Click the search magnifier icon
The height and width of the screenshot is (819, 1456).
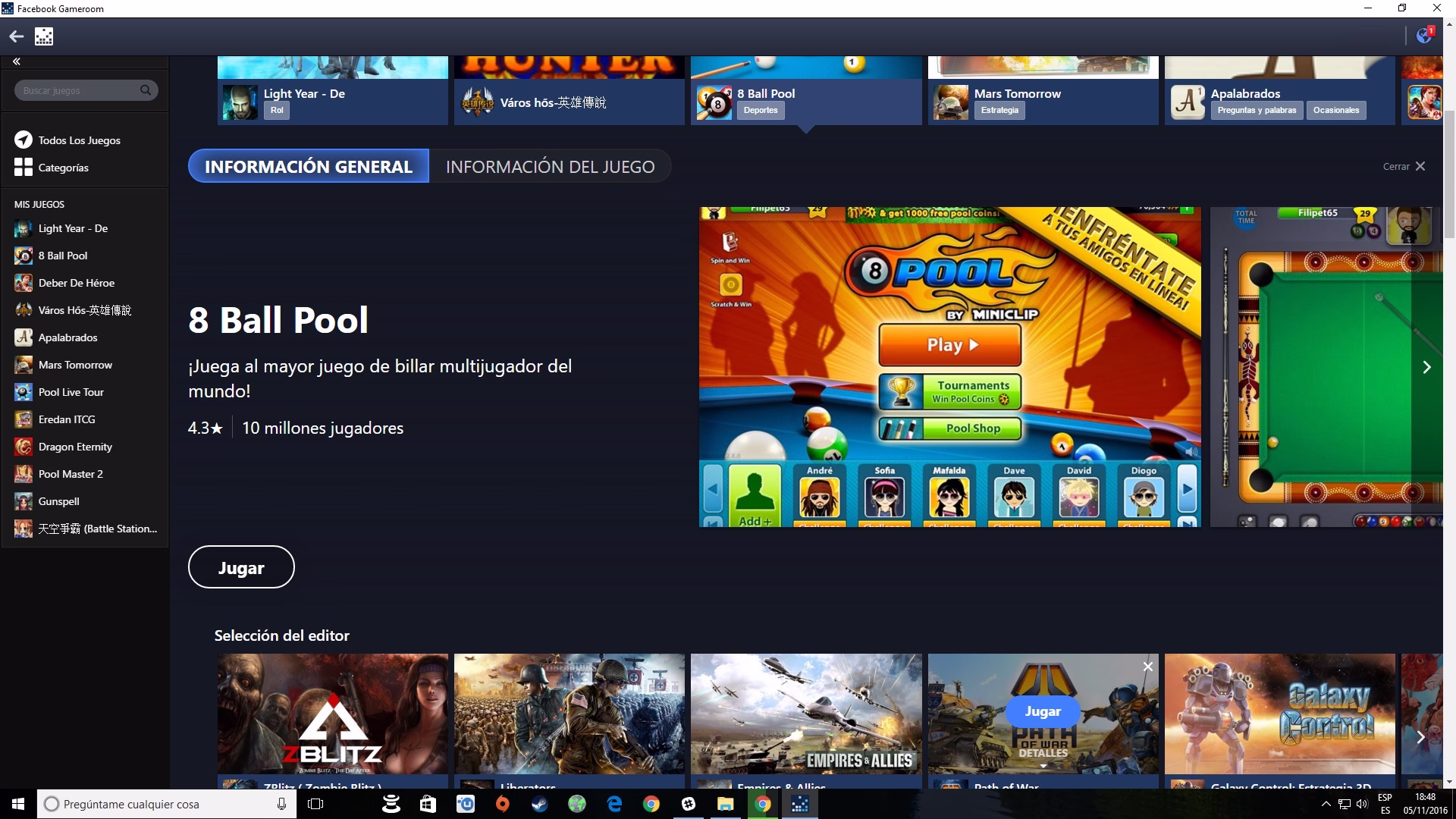click(x=146, y=90)
